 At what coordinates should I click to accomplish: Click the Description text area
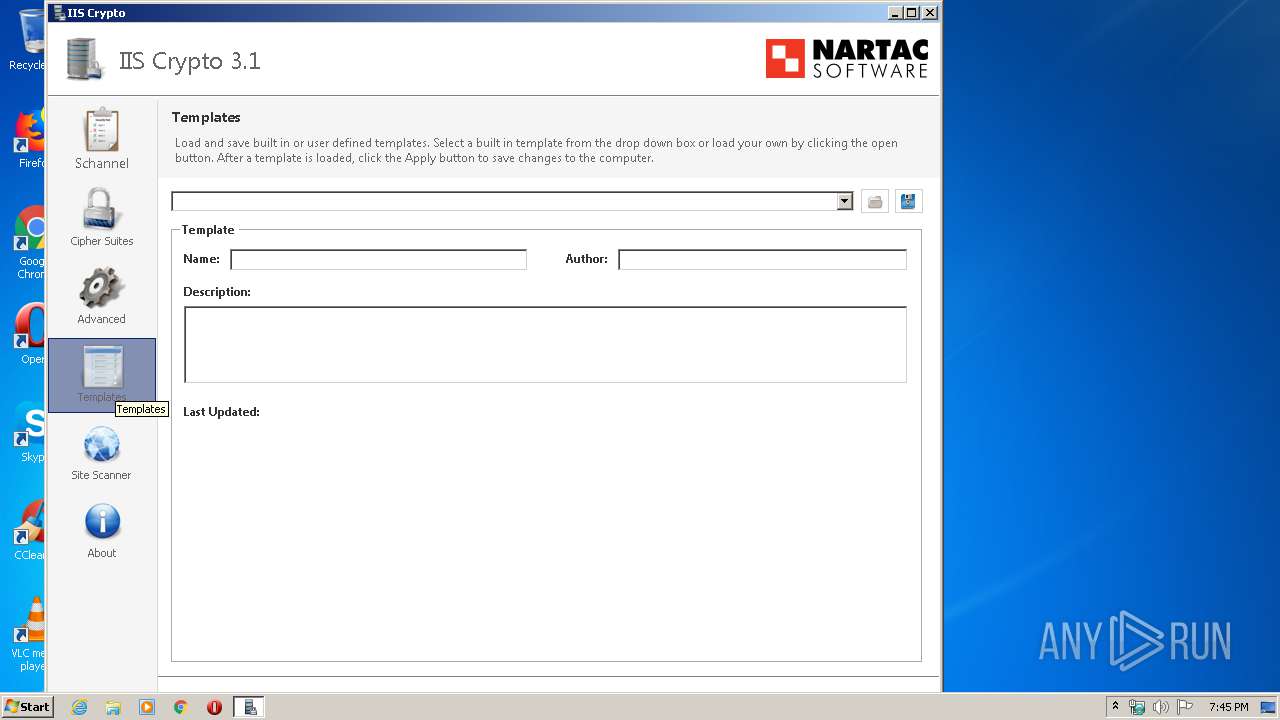click(x=545, y=344)
